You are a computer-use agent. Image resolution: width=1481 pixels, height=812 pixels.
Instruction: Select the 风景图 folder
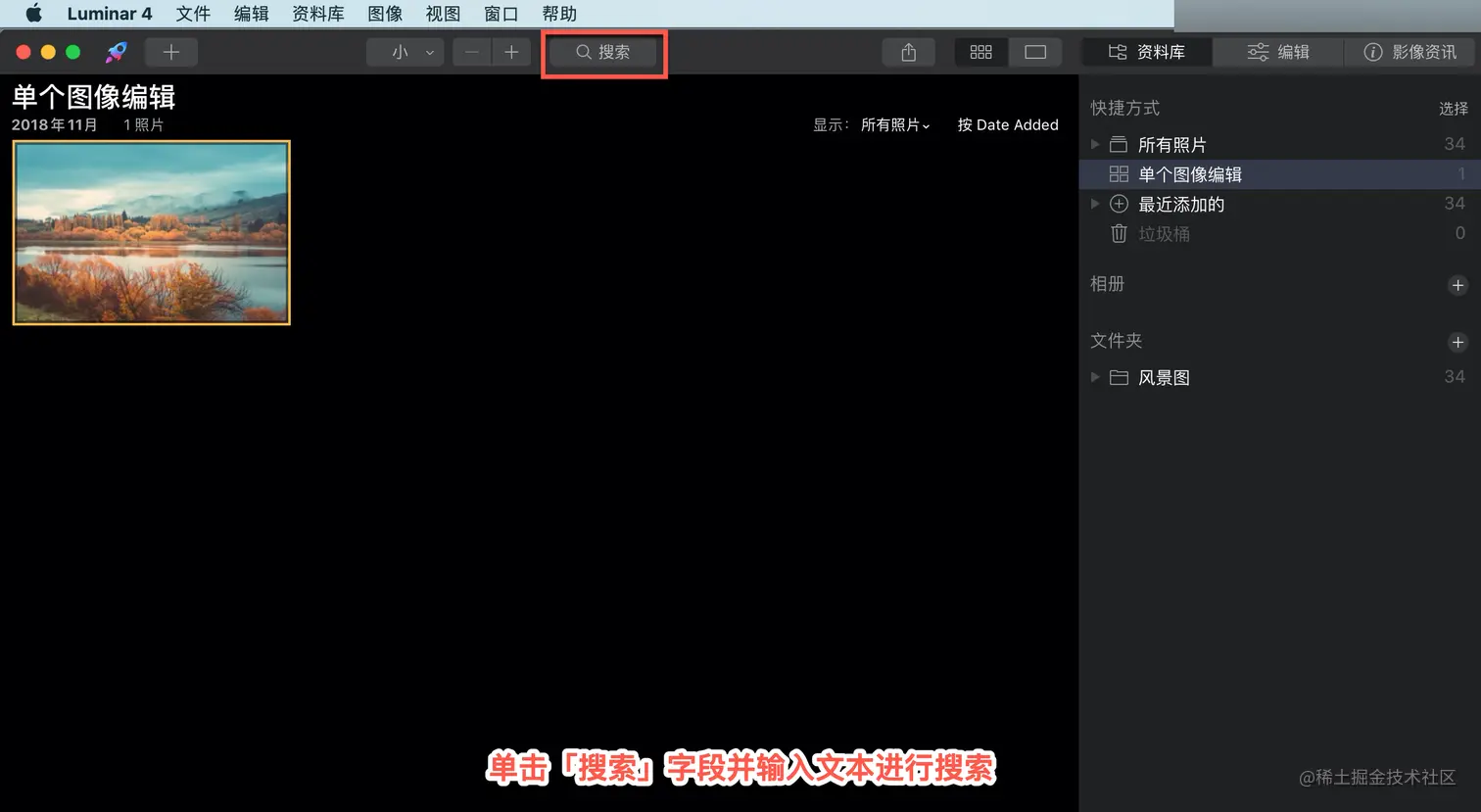(x=1279, y=377)
